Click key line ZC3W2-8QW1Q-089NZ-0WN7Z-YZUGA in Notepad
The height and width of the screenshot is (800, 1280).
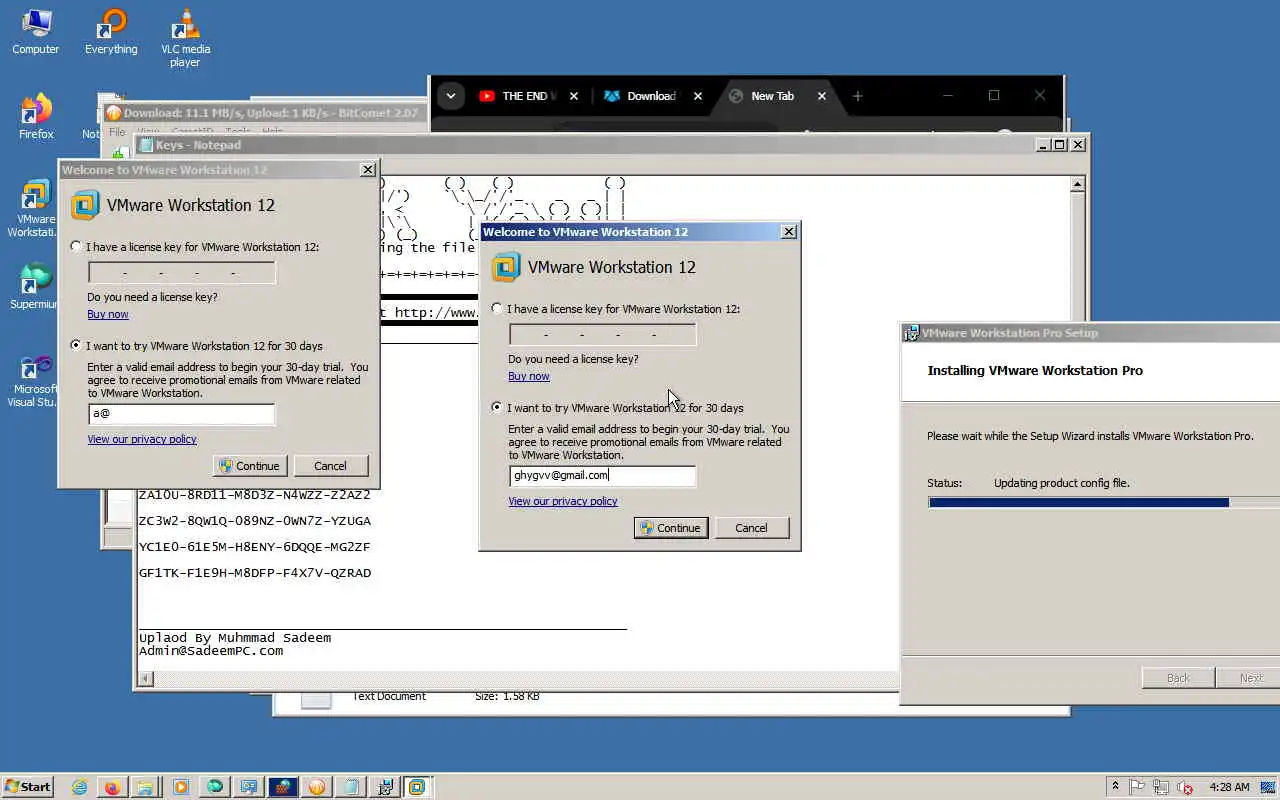point(255,521)
